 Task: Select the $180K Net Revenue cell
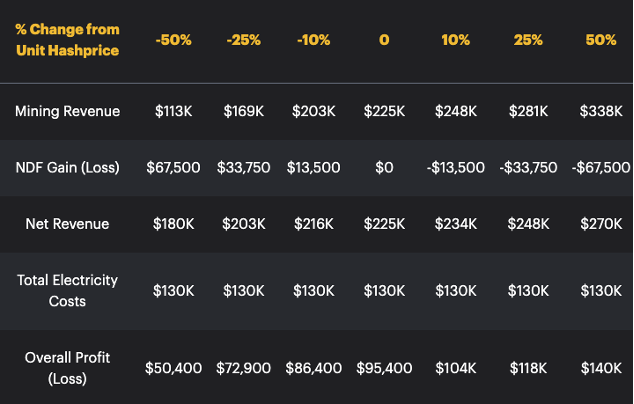(x=172, y=224)
